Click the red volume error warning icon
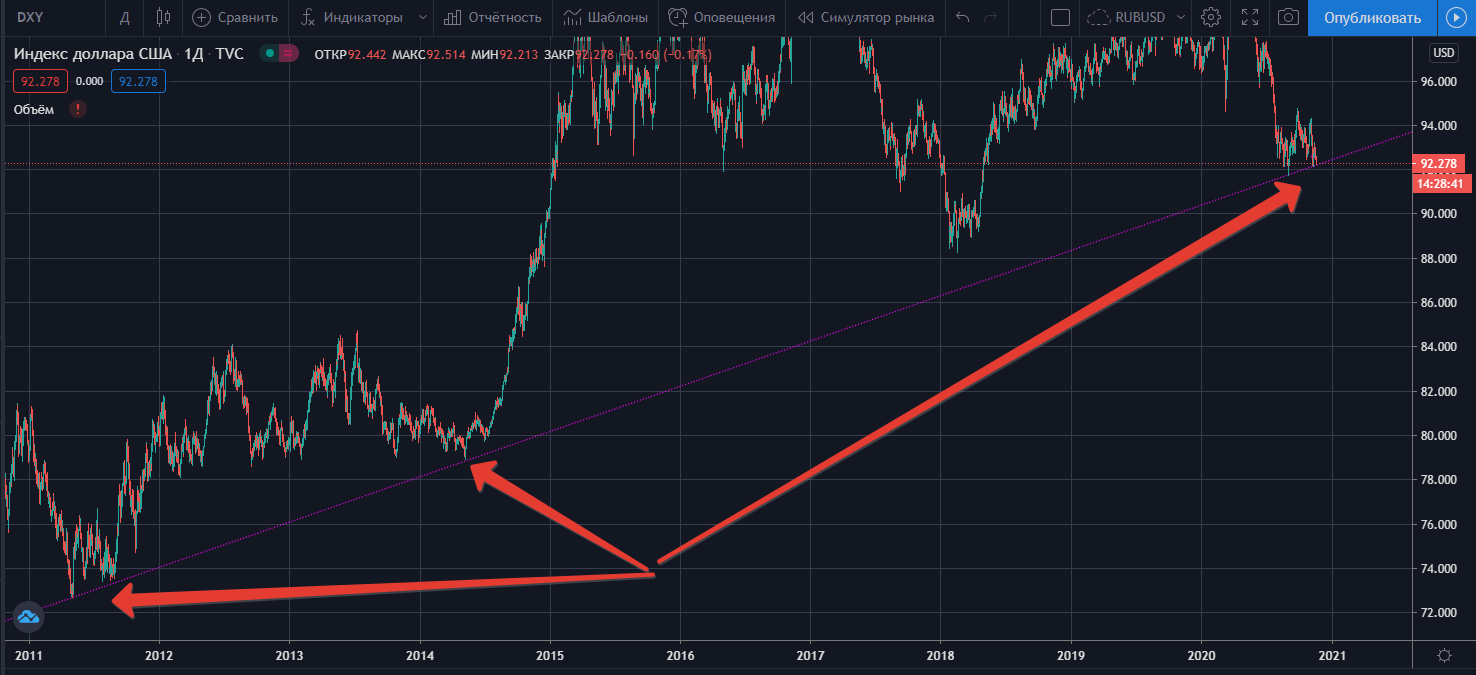The image size is (1476, 675). [78, 109]
